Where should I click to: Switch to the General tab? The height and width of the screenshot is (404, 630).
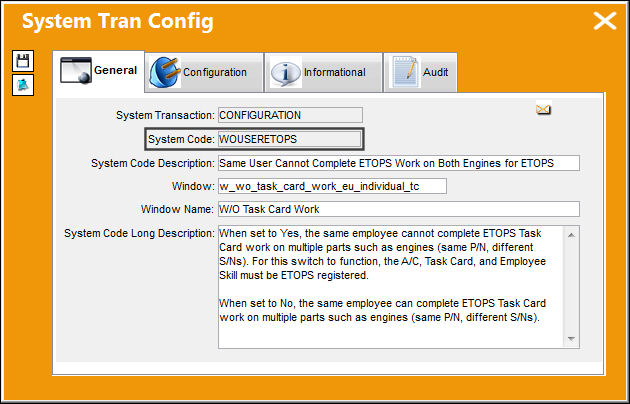click(99, 71)
